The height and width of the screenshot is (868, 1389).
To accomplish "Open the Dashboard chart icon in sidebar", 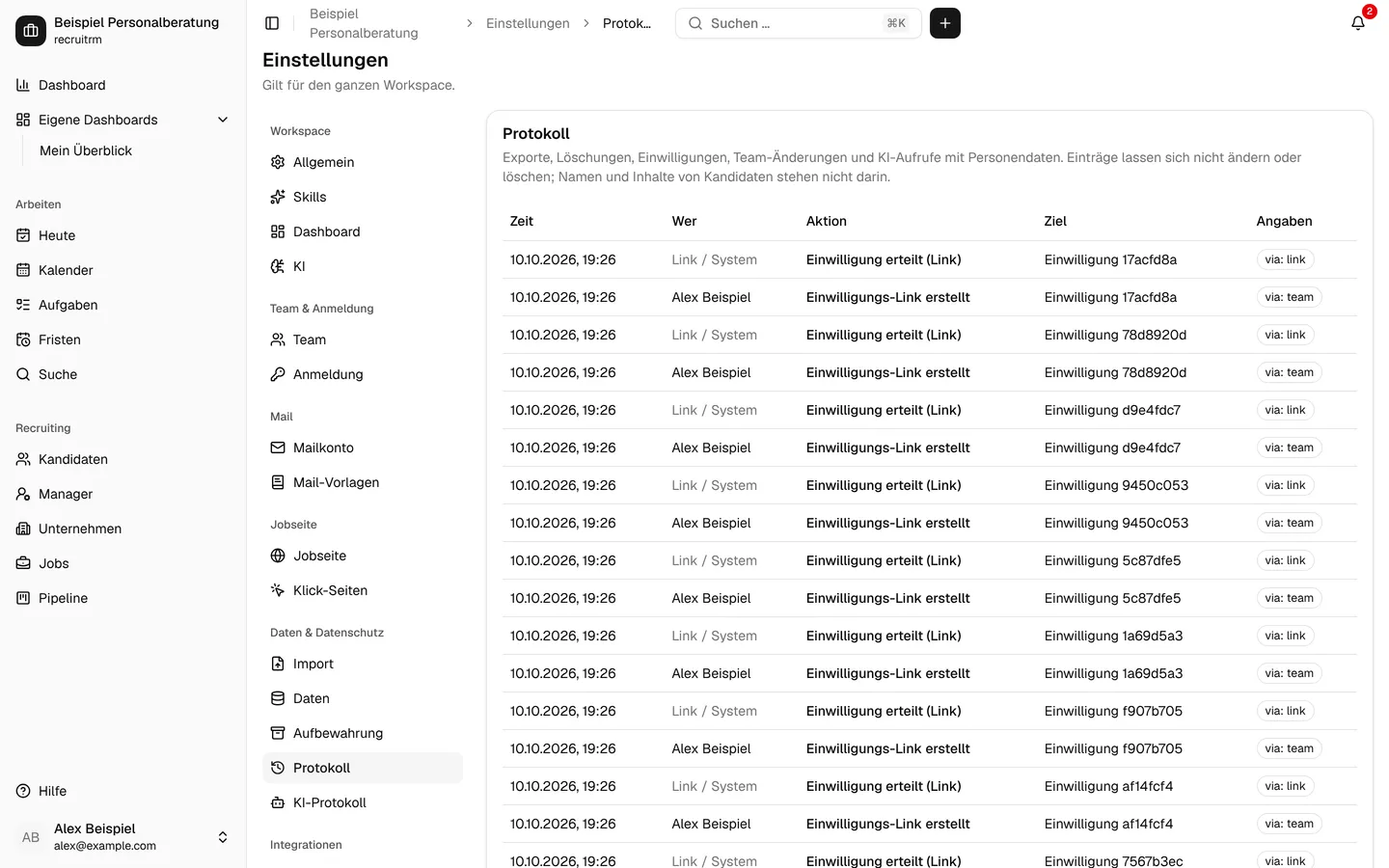I will 23,85.
